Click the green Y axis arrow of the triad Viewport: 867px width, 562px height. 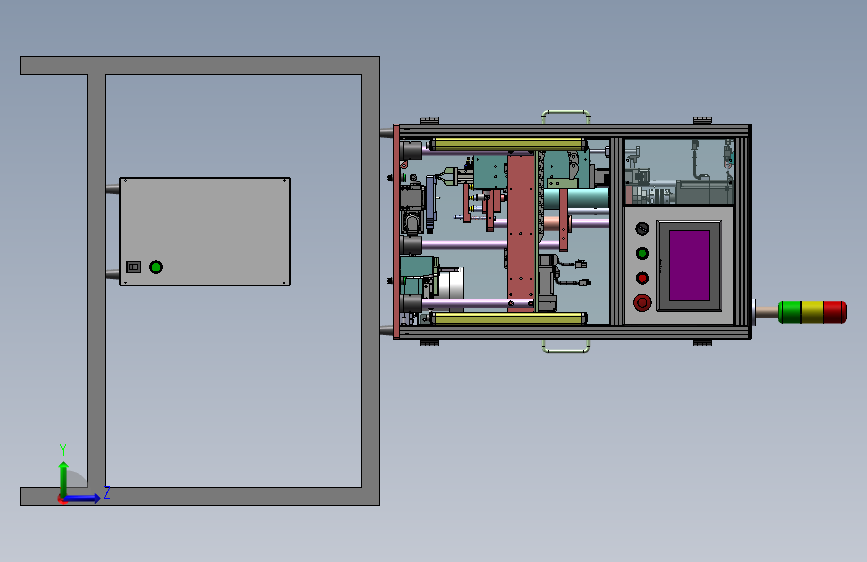pyautogui.click(x=64, y=479)
